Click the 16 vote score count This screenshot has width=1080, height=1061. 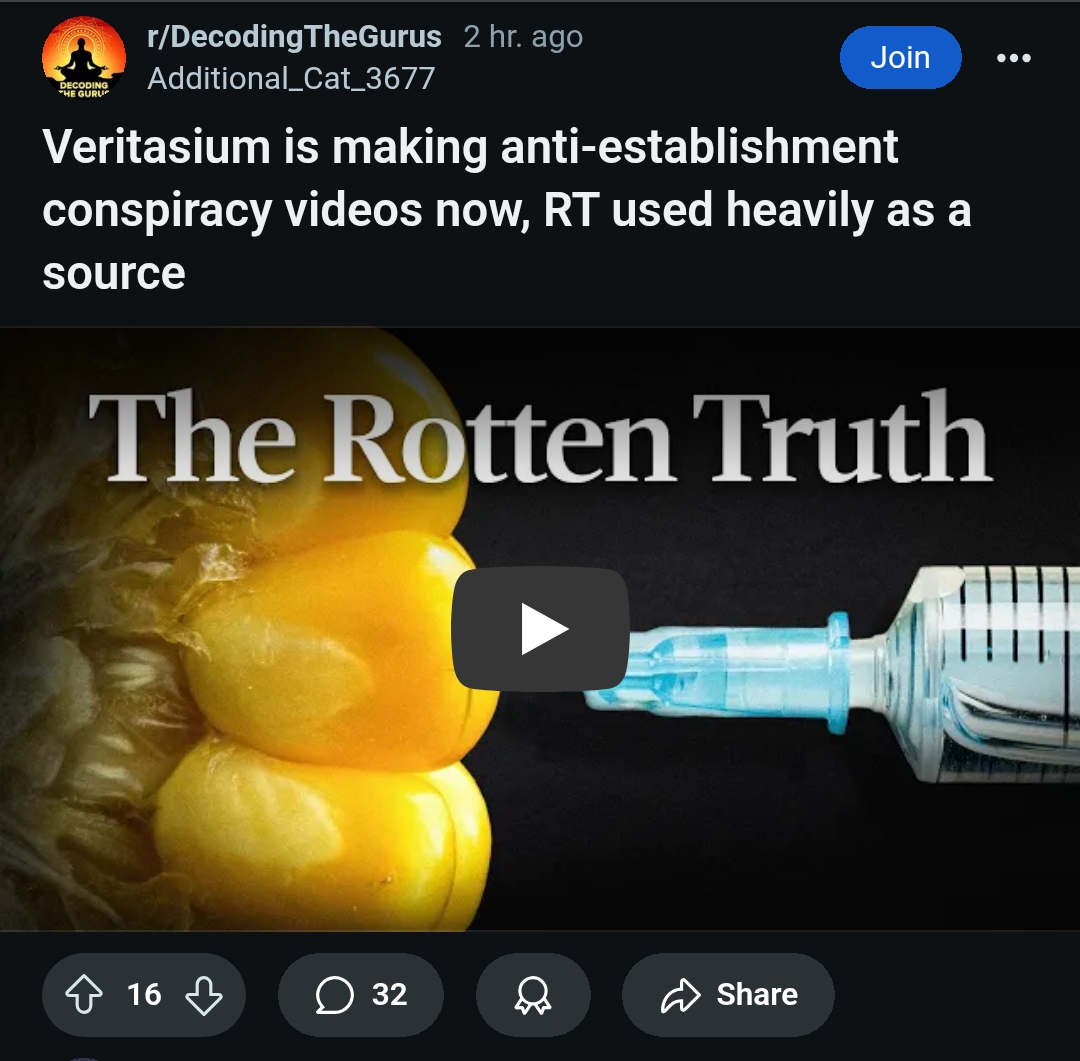click(144, 994)
